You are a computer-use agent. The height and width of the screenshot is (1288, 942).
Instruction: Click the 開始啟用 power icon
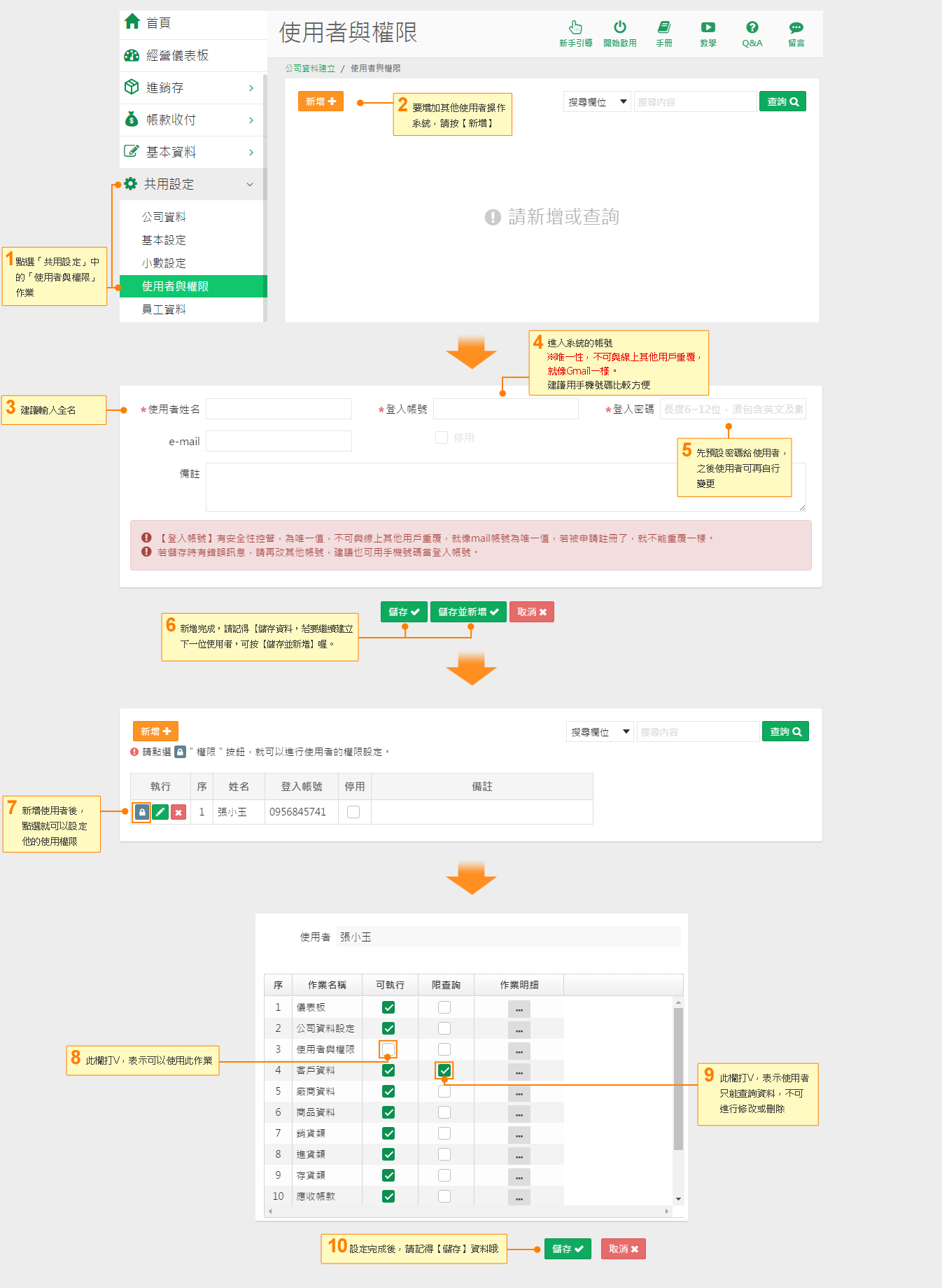pos(619,28)
